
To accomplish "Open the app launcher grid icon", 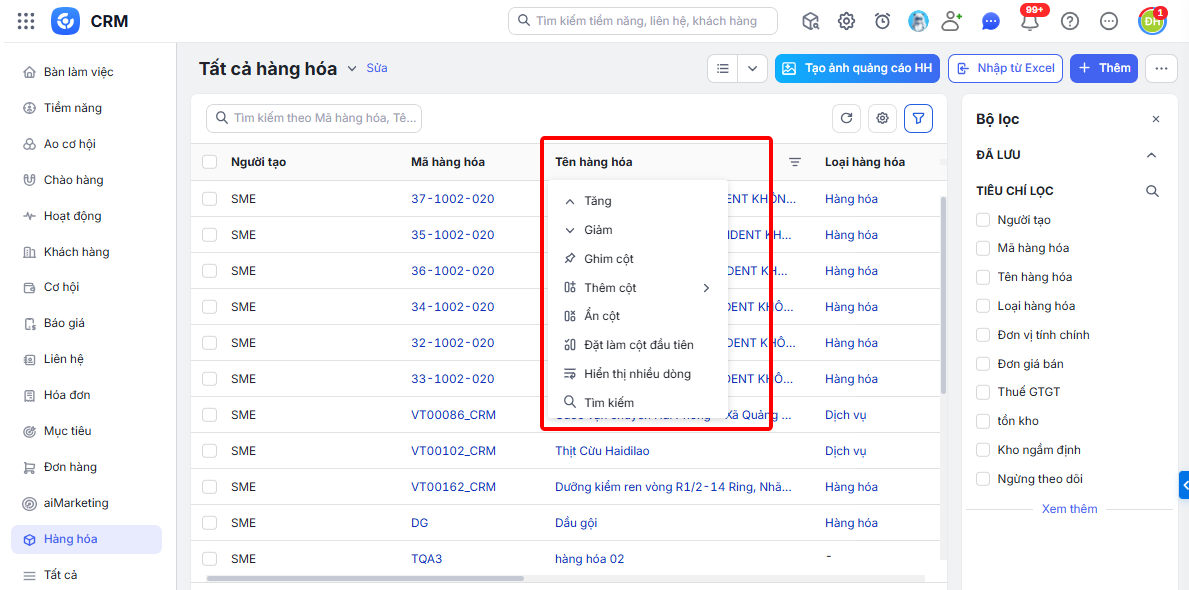I will pos(26,21).
